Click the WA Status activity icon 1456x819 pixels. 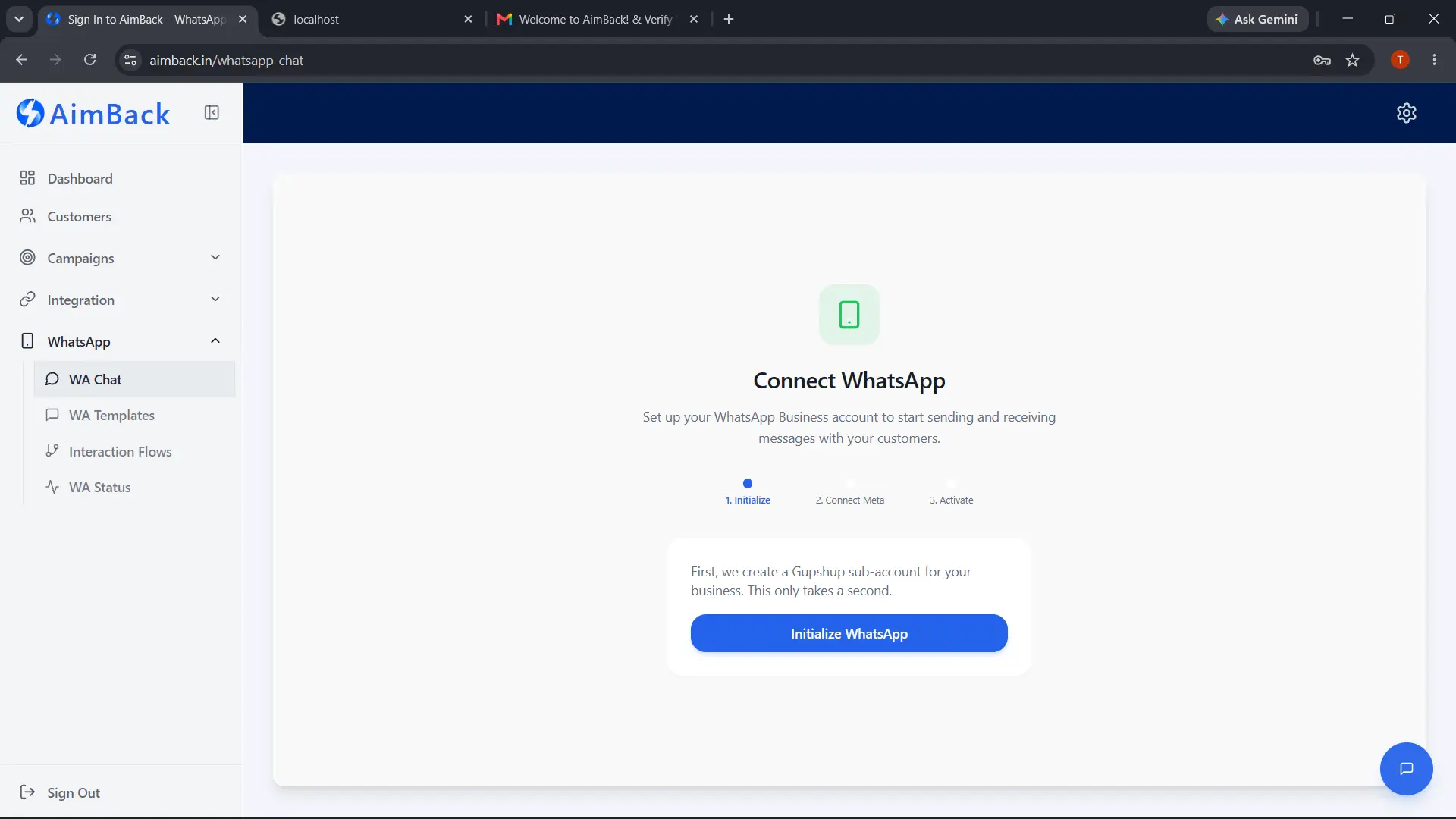point(52,487)
